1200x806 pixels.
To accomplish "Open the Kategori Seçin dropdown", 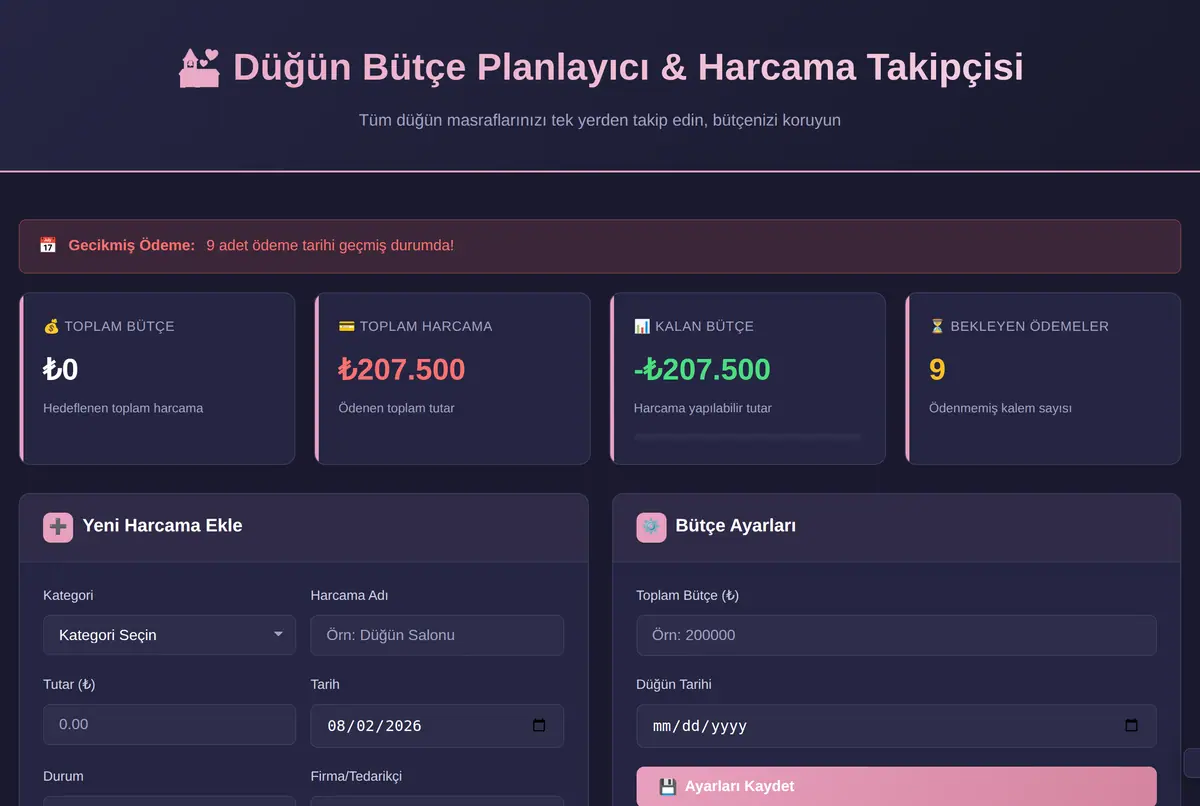I will coord(169,635).
